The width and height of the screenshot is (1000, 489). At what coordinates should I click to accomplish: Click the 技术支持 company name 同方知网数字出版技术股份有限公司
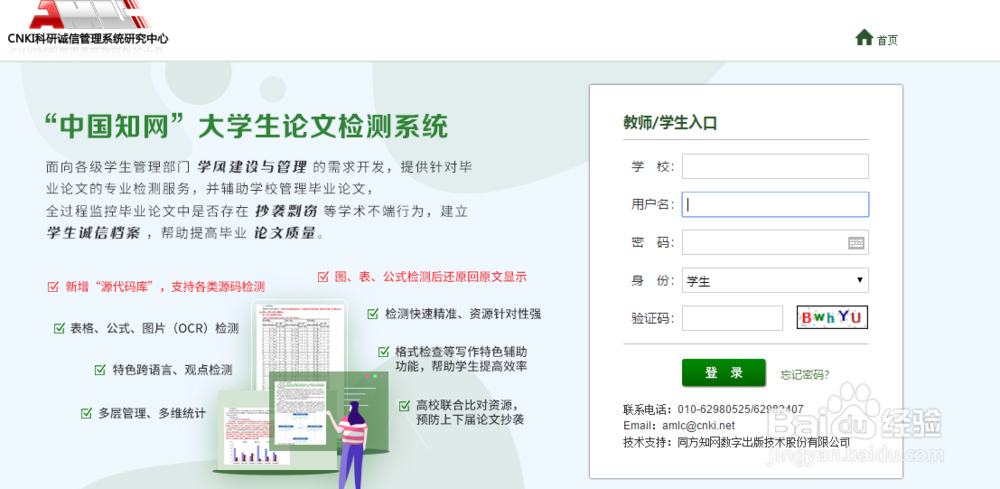coord(763,442)
